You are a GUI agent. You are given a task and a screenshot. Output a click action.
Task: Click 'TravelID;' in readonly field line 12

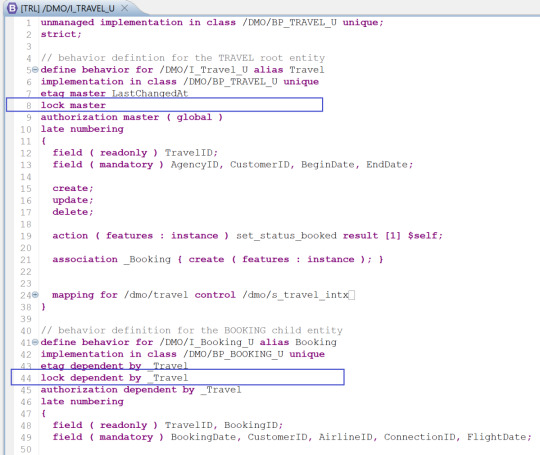[191, 153]
